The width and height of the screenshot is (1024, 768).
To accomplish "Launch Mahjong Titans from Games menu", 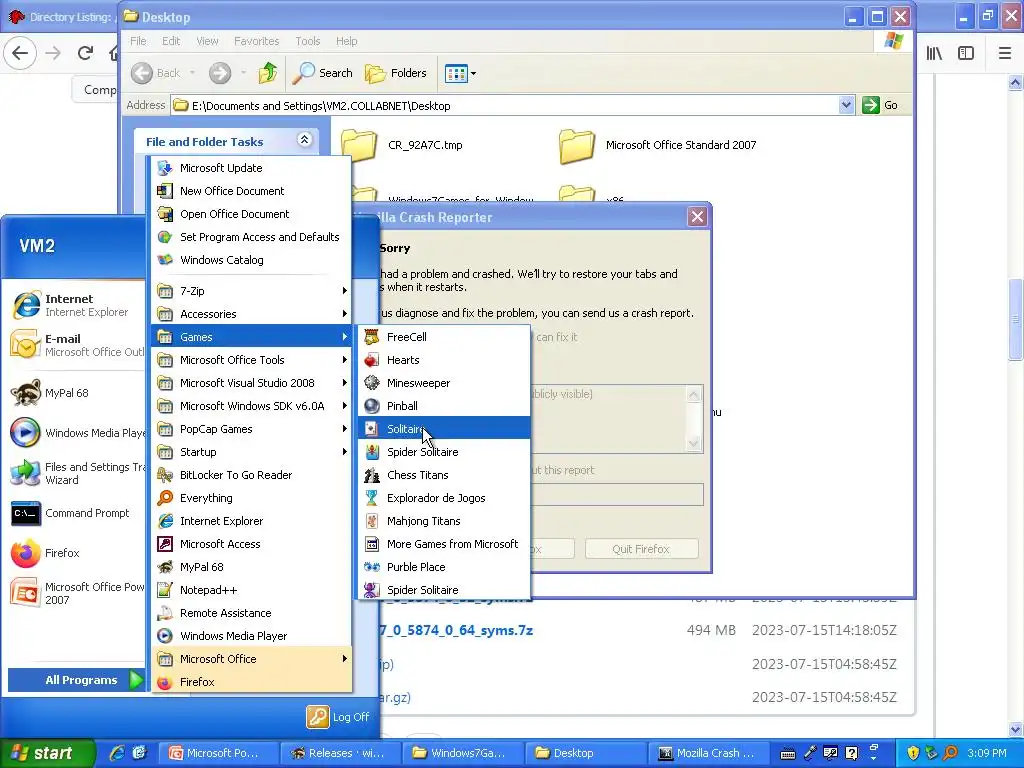I will (x=444, y=520).
